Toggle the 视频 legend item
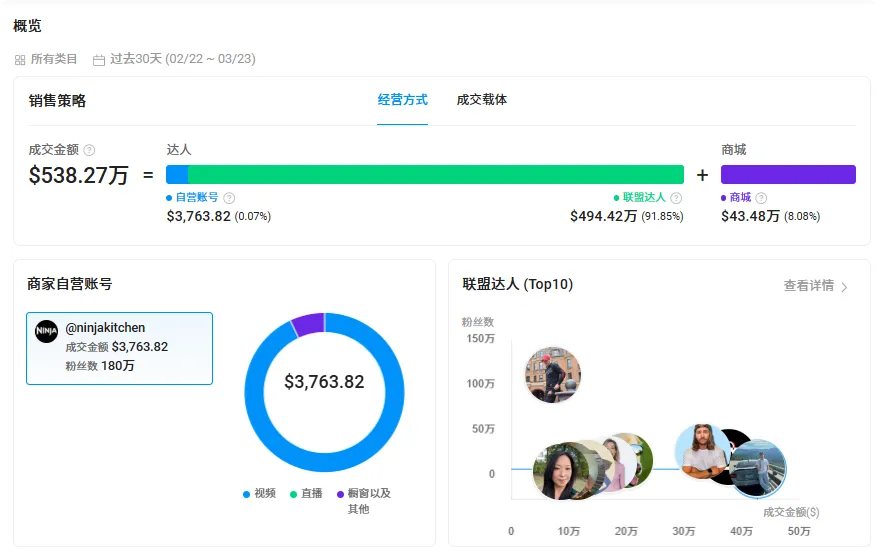 tap(259, 494)
